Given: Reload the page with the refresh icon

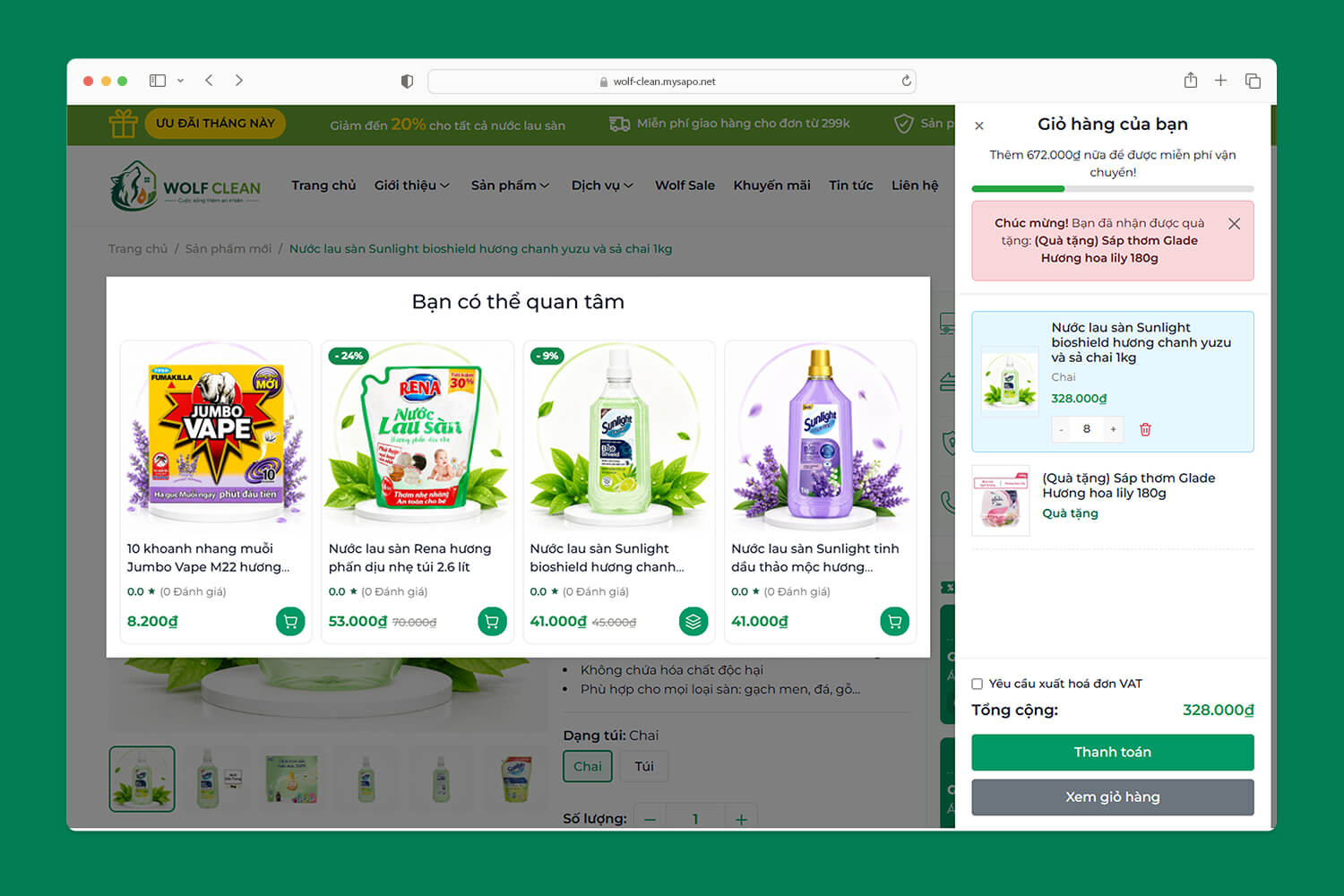Looking at the screenshot, I should pyautogui.click(x=907, y=81).
